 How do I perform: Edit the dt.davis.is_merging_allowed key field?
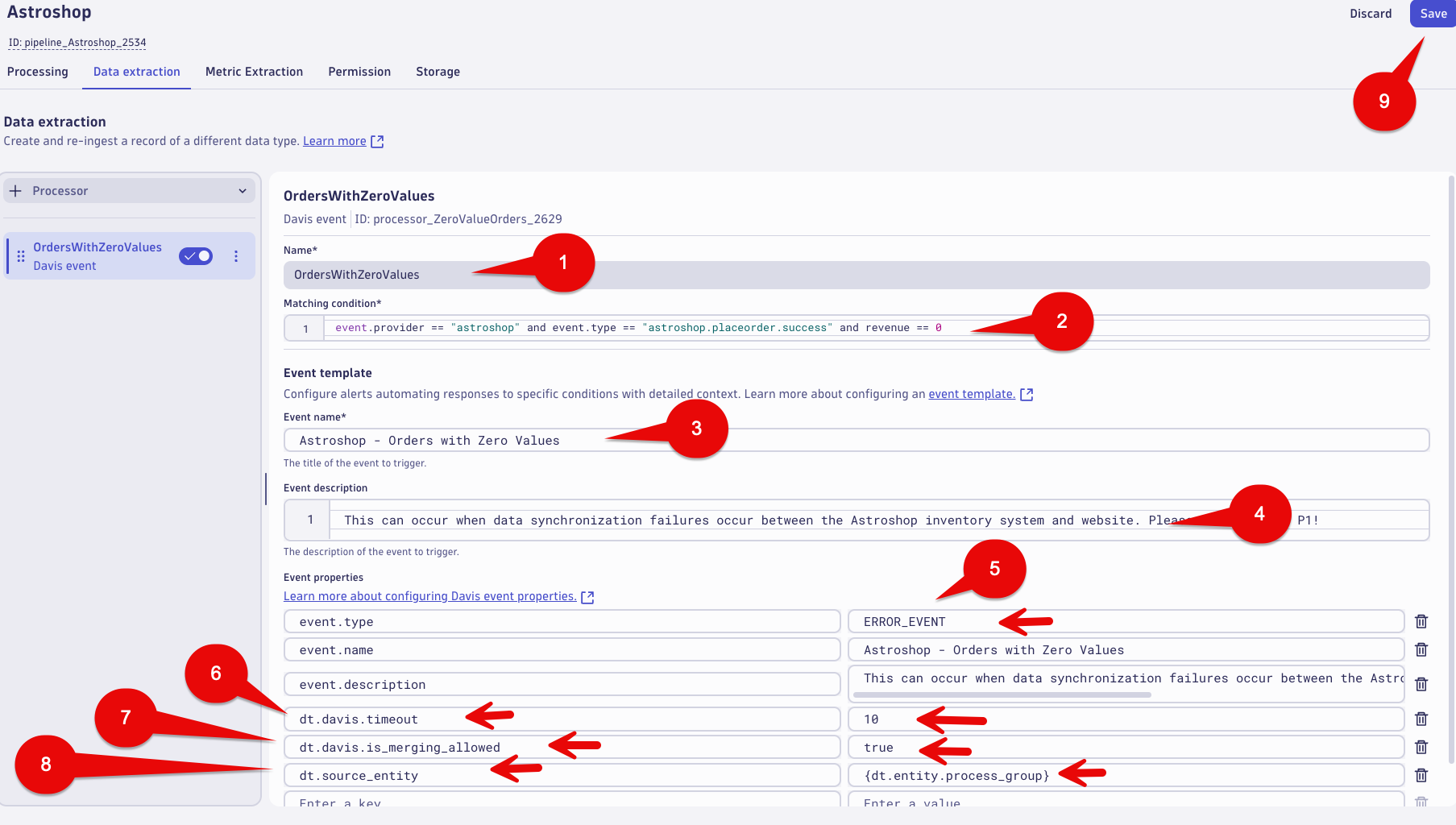click(x=562, y=747)
